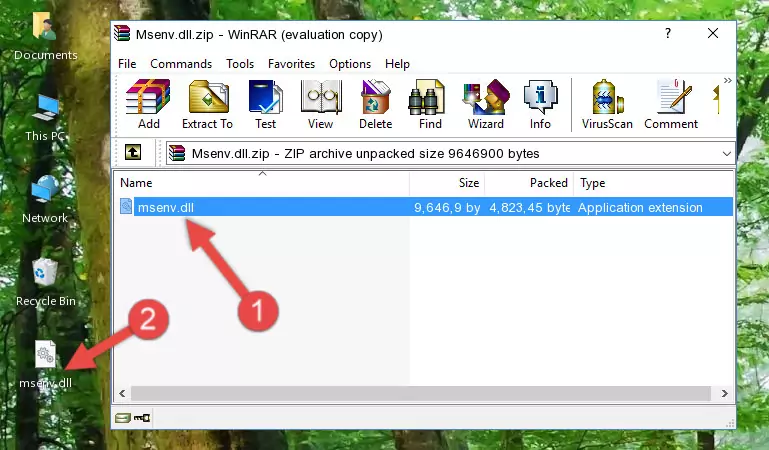Screen dimensions: 769x450
Task: Open the File menu
Action: click(127, 64)
